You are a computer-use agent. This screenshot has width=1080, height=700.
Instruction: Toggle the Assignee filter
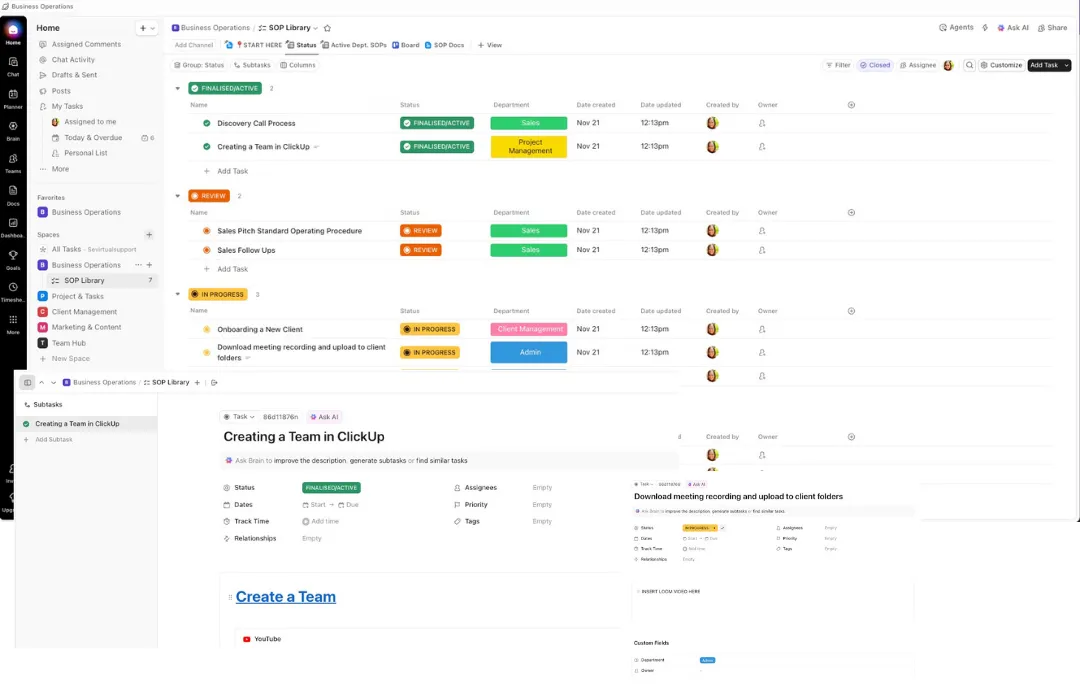(918, 65)
